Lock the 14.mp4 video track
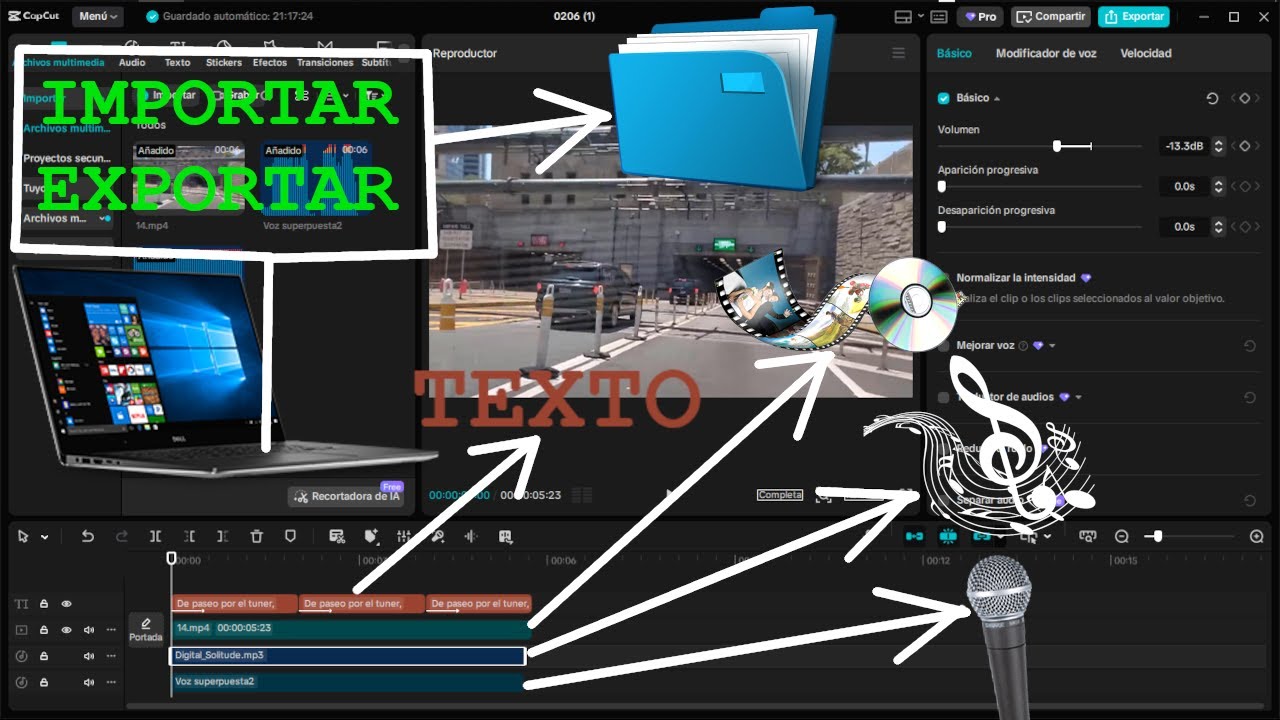The image size is (1280, 720). click(44, 630)
